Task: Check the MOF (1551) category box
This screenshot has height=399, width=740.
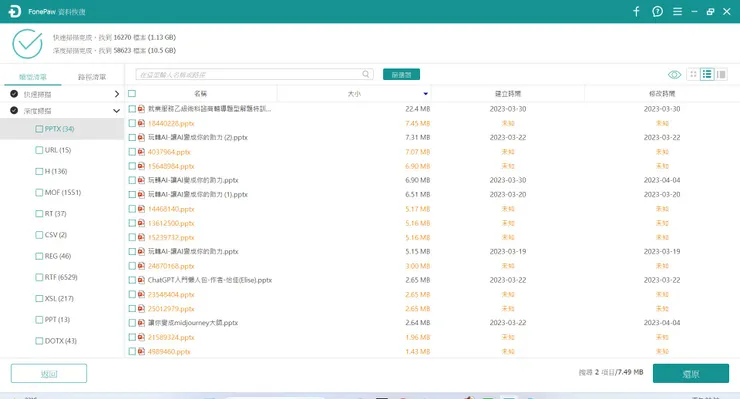Action: point(39,193)
